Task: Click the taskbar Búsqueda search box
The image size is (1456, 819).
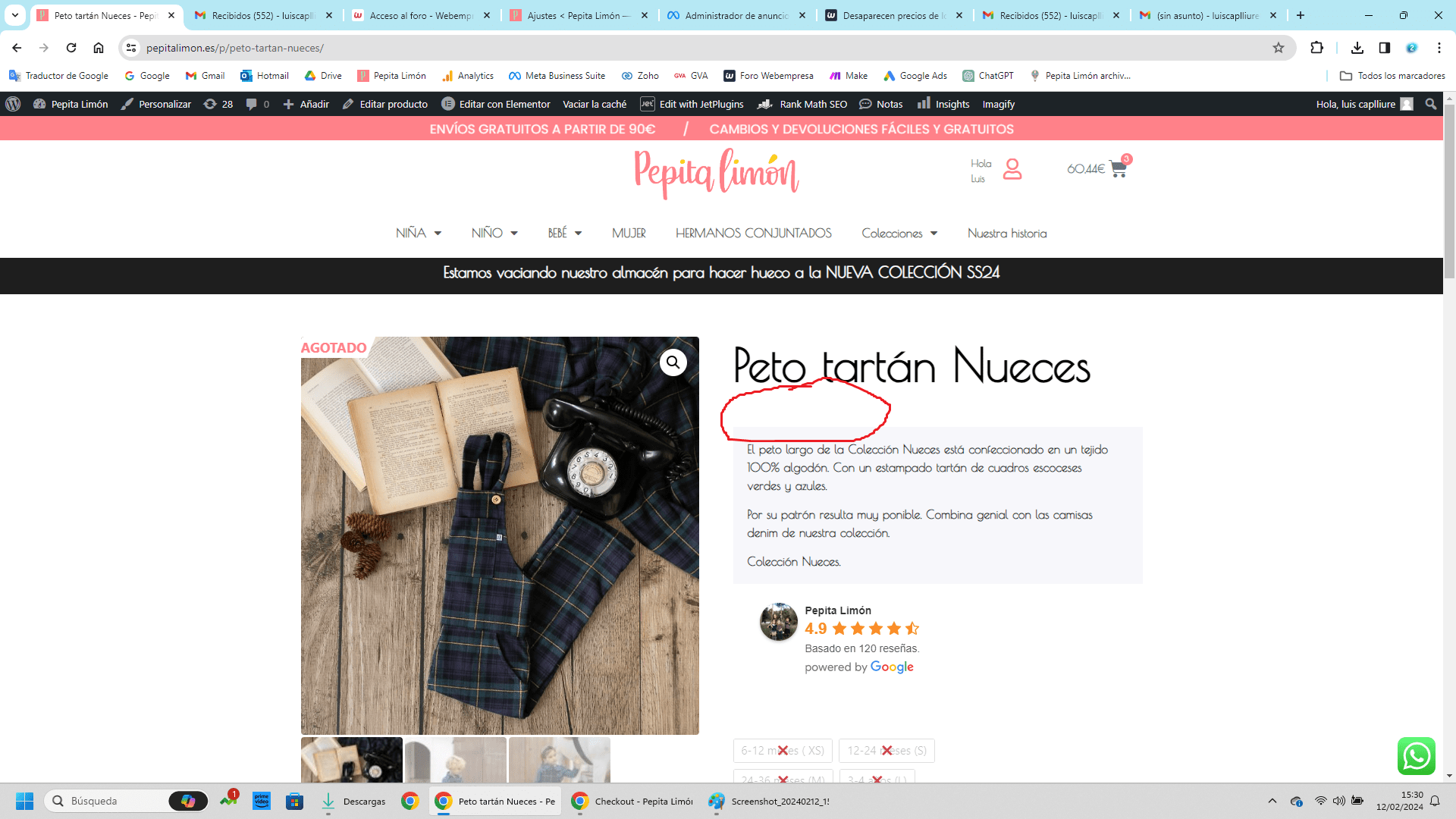Action: 126,801
